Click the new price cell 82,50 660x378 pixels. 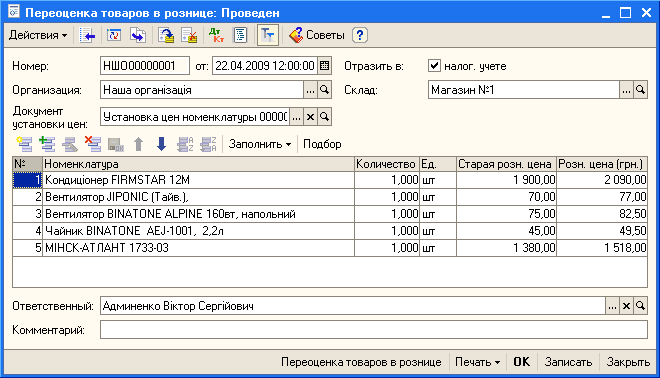602,214
